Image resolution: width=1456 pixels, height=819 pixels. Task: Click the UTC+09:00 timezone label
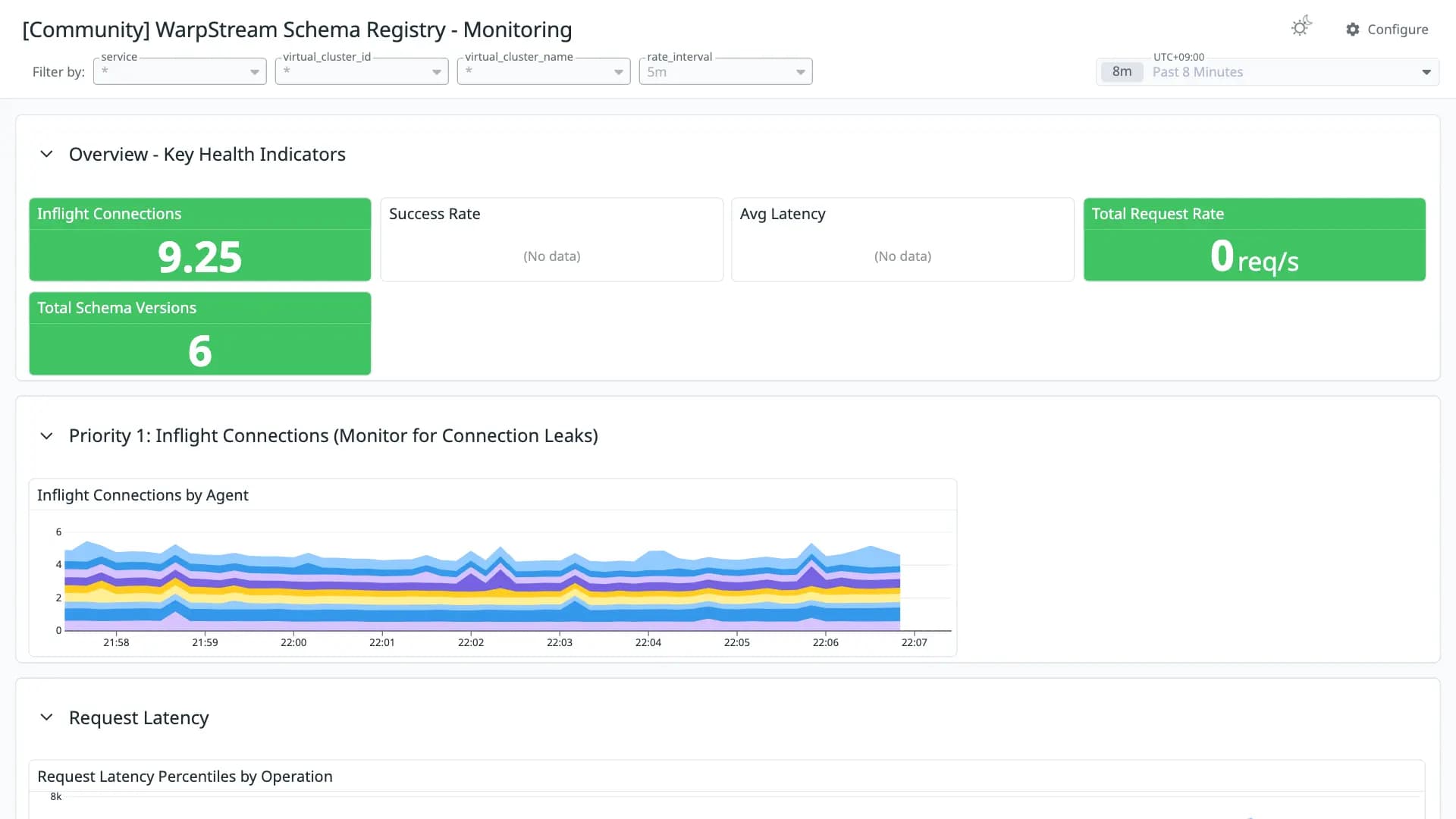point(1178,57)
